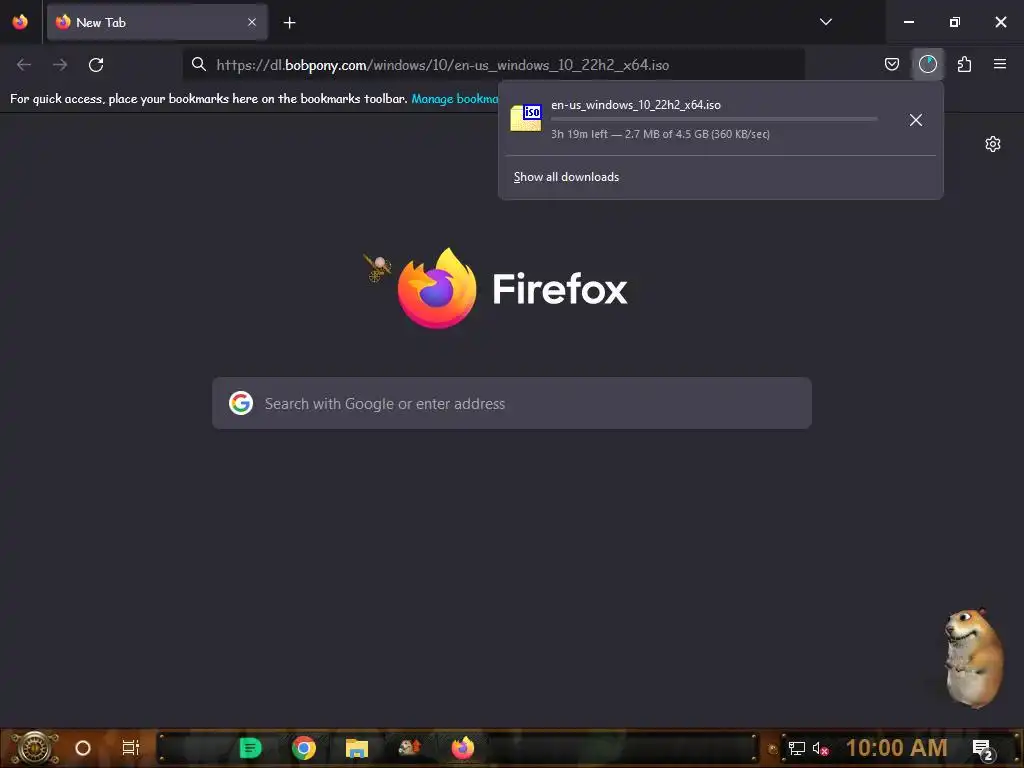This screenshot has height=768, width=1024.
Task: Save page to Pocket
Action: point(891,64)
